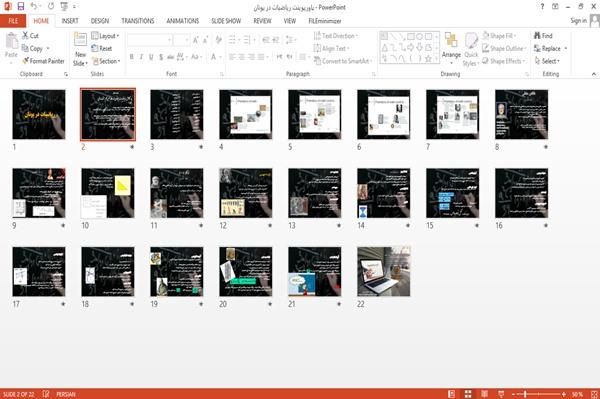Viewport: 600px width, 399px height.
Task: Open the FILE tab
Action: tap(13, 21)
